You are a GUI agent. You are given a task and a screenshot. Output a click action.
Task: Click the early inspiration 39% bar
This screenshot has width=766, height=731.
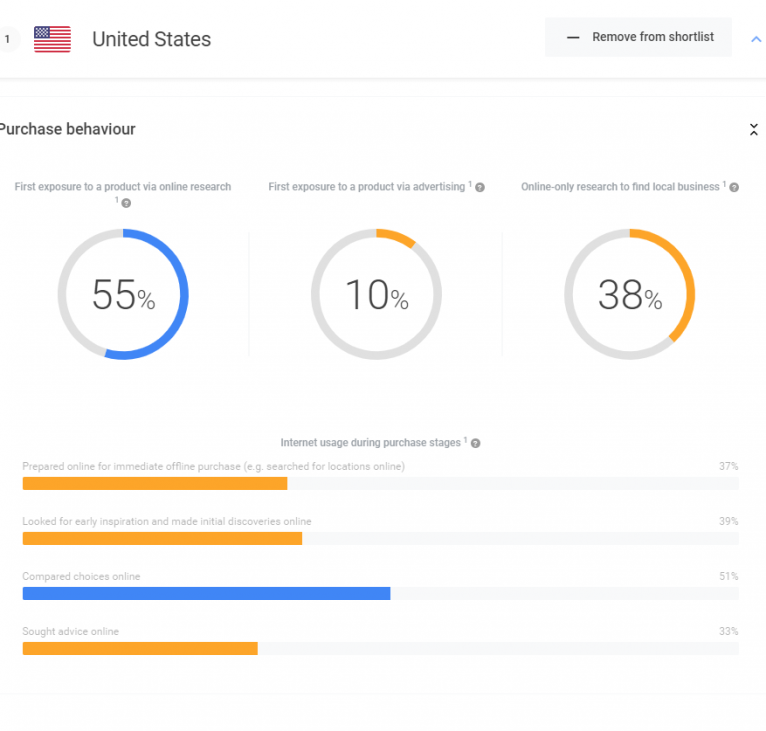click(x=162, y=538)
